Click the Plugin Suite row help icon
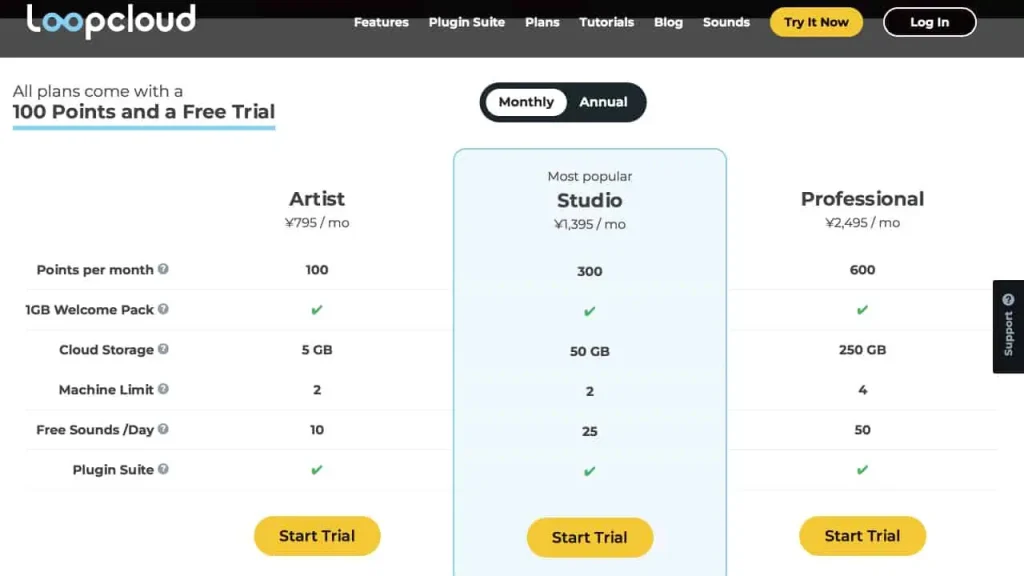1024x576 pixels. [163, 469]
